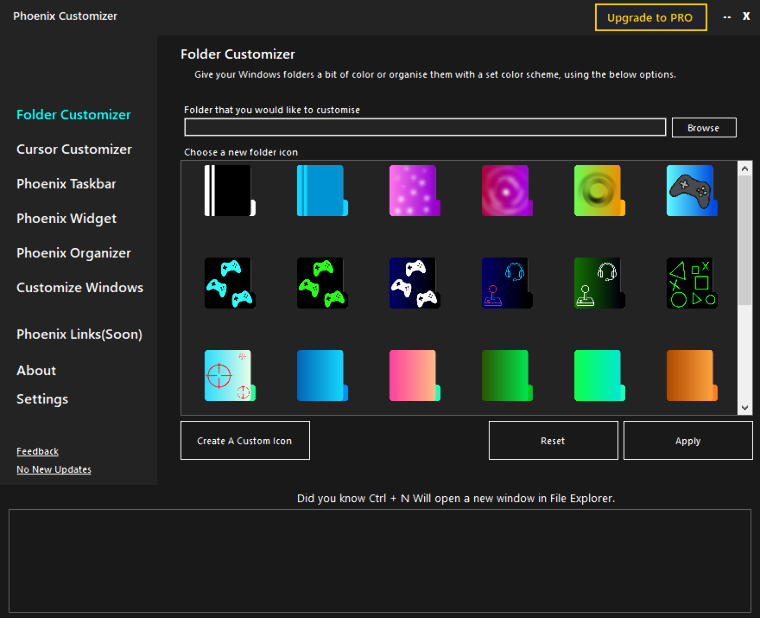
Task: Close the Phoenix Customizer window
Action: tap(746, 16)
